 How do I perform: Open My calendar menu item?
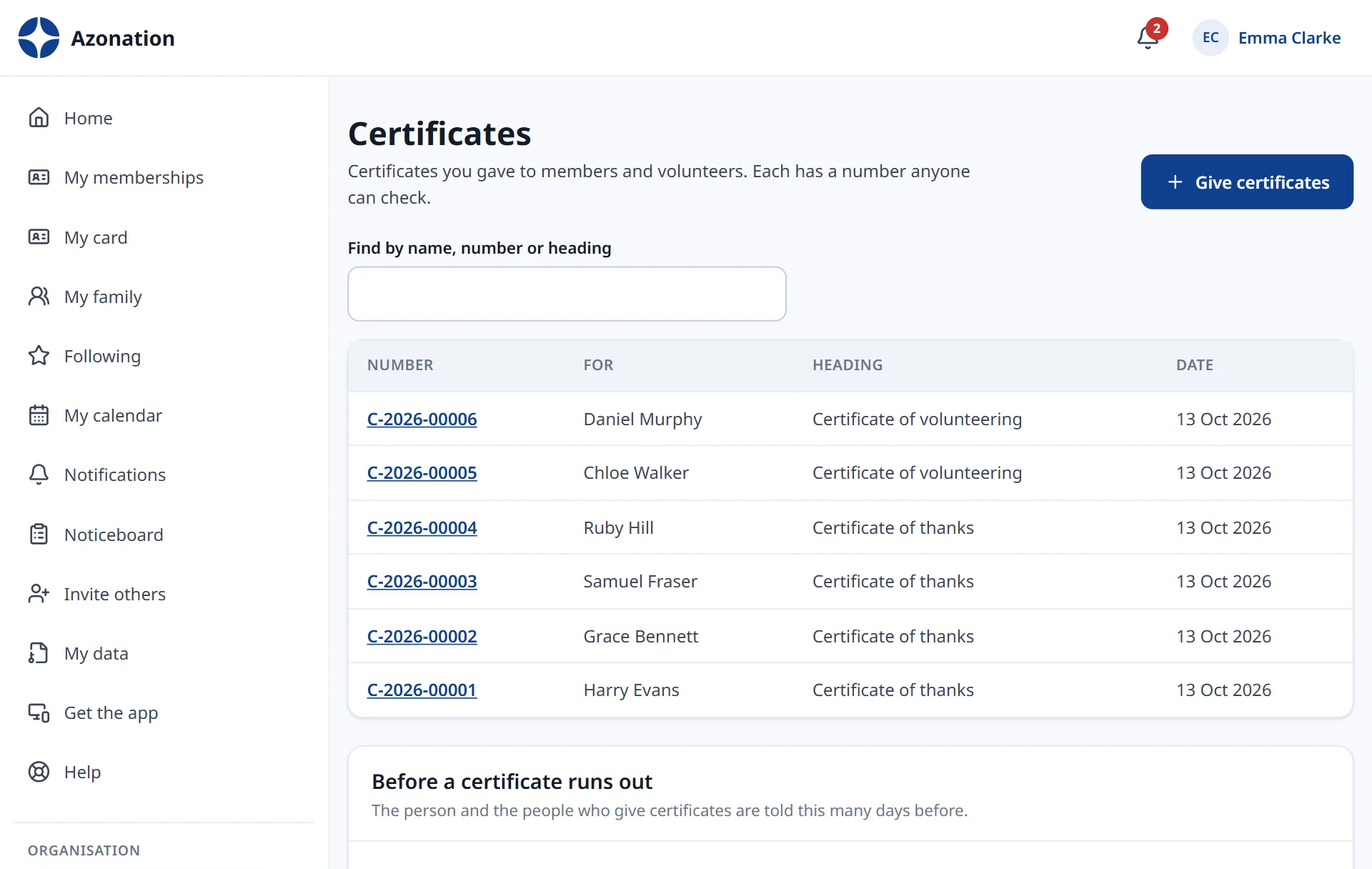tap(164, 415)
